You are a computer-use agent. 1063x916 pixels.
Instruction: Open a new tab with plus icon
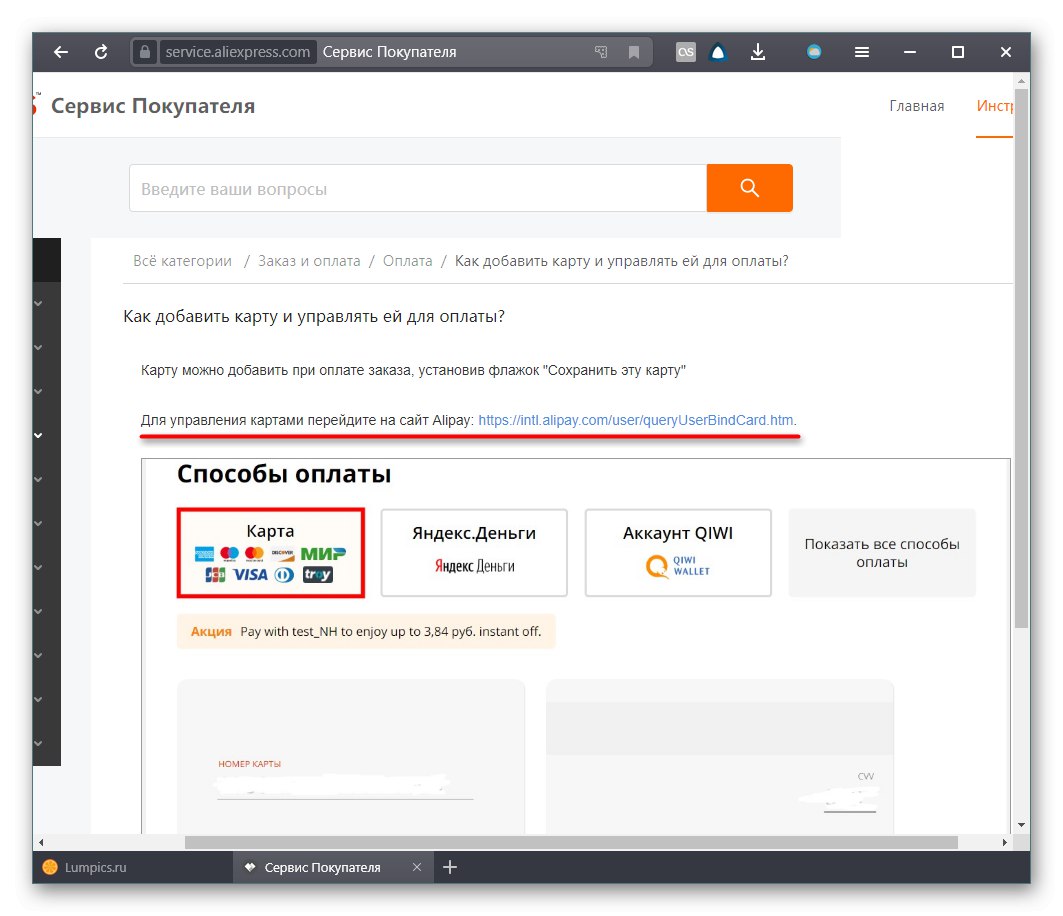(449, 867)
